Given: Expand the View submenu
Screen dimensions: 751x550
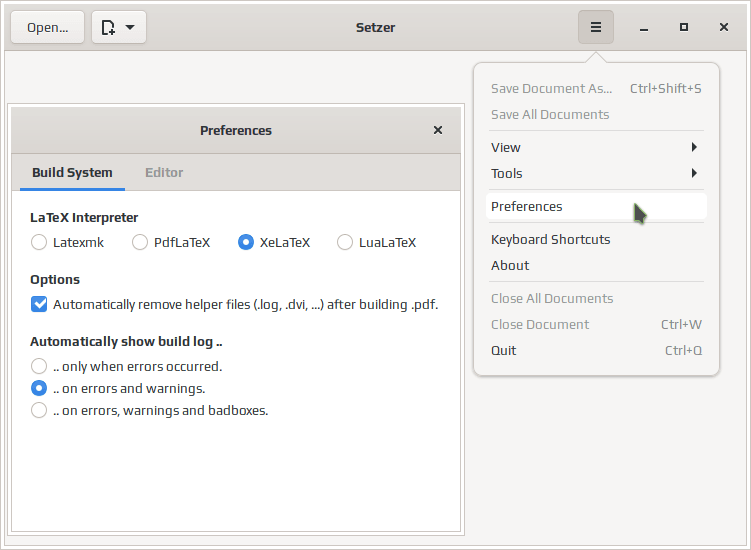Looking at the screenshot, I should 596,148.
